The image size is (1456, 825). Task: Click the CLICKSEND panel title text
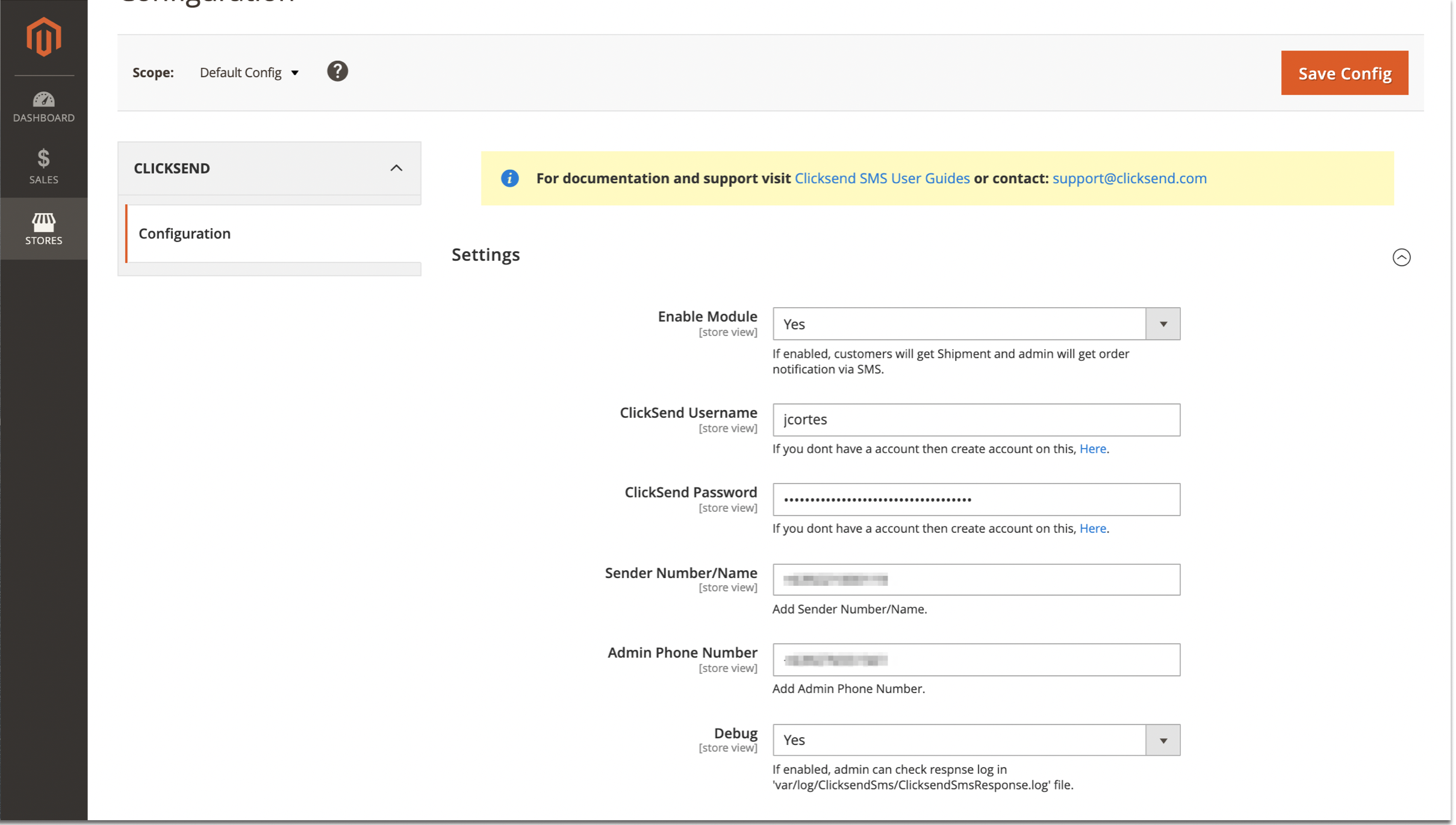(172, 168)
